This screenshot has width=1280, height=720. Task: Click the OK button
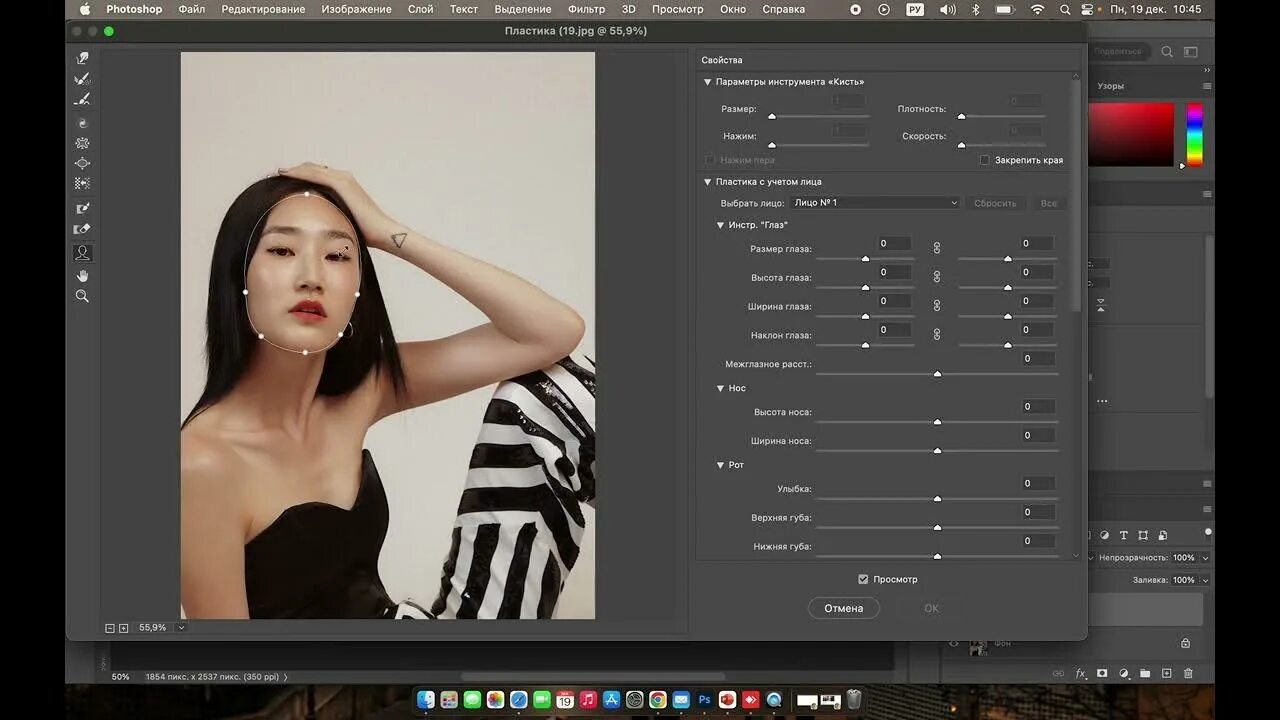point(931,608)
